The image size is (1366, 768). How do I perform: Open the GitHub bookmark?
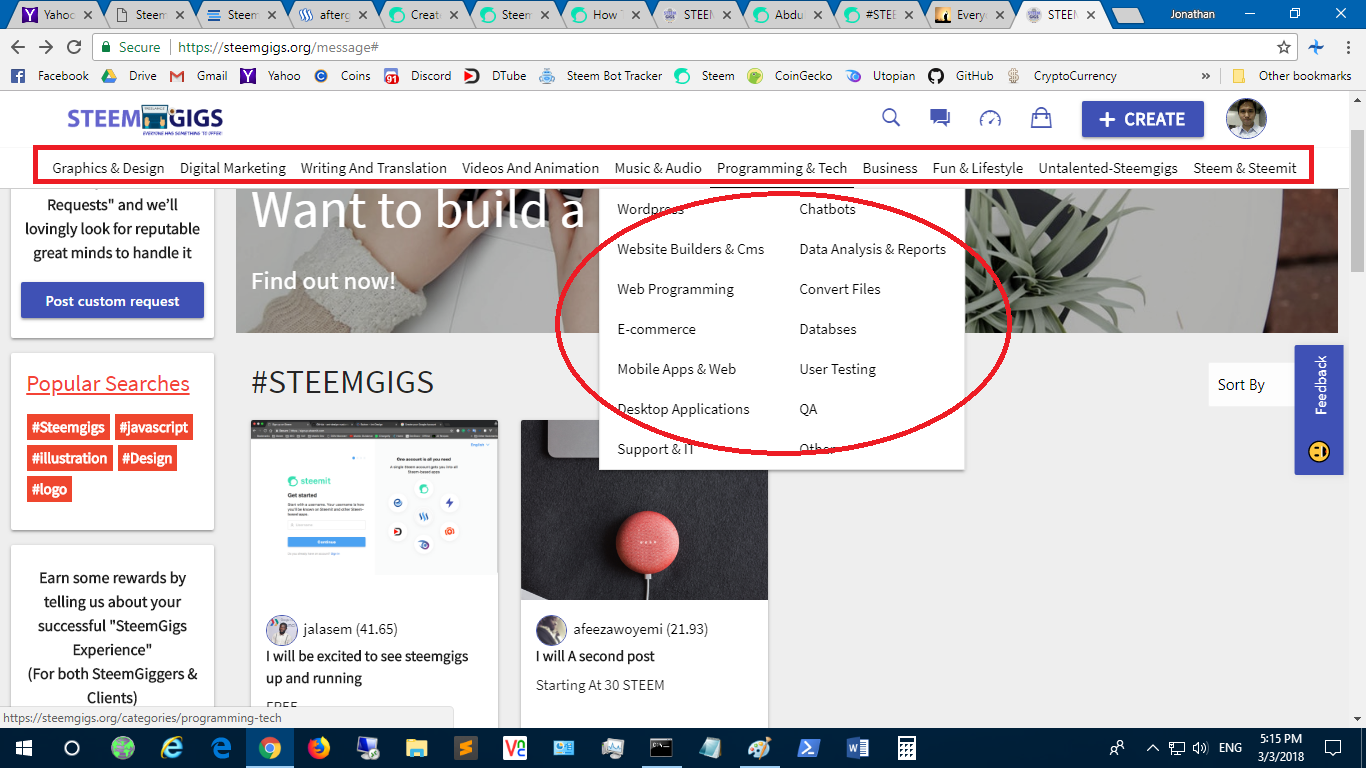point(960,76)
